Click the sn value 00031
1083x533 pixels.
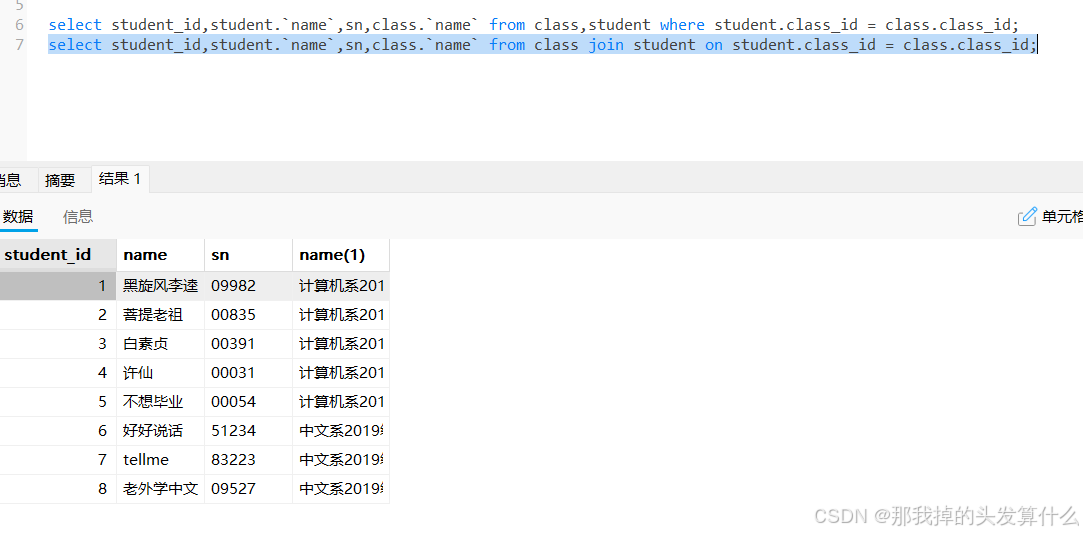pyautogui.click(x=249, y=373)
